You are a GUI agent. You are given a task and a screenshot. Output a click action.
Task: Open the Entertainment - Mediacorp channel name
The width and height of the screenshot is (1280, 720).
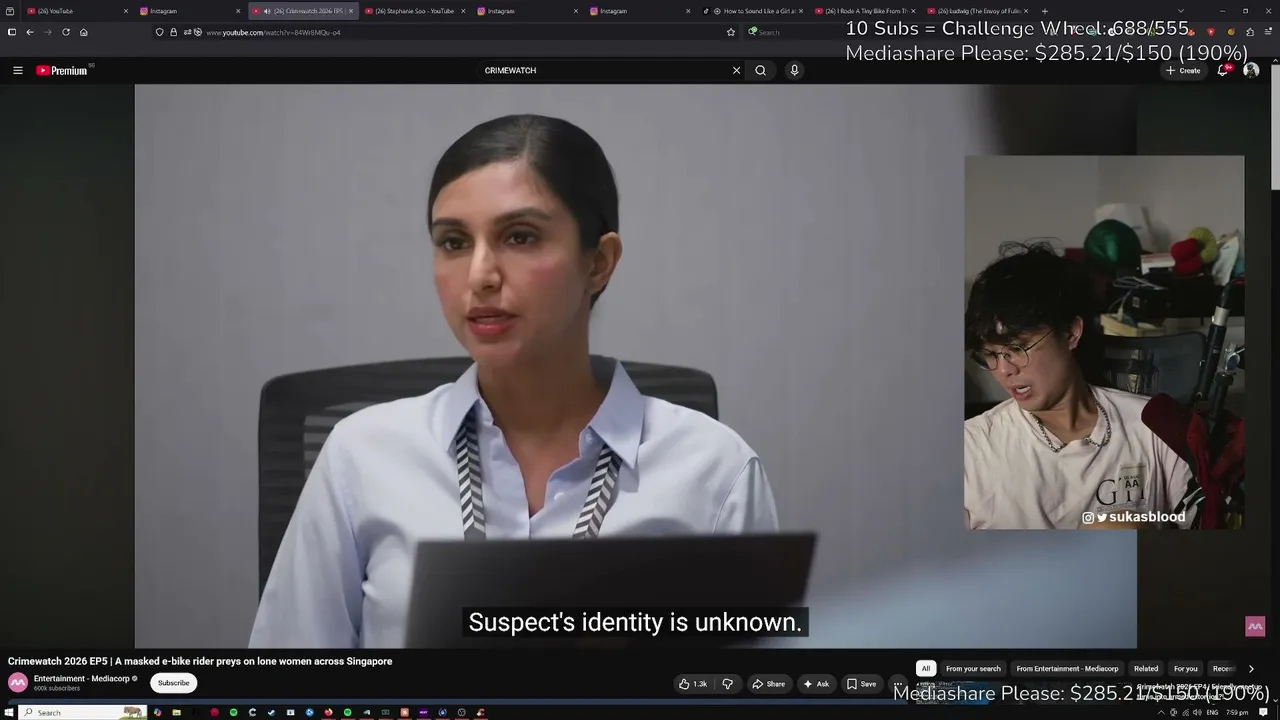pos(82,678)
